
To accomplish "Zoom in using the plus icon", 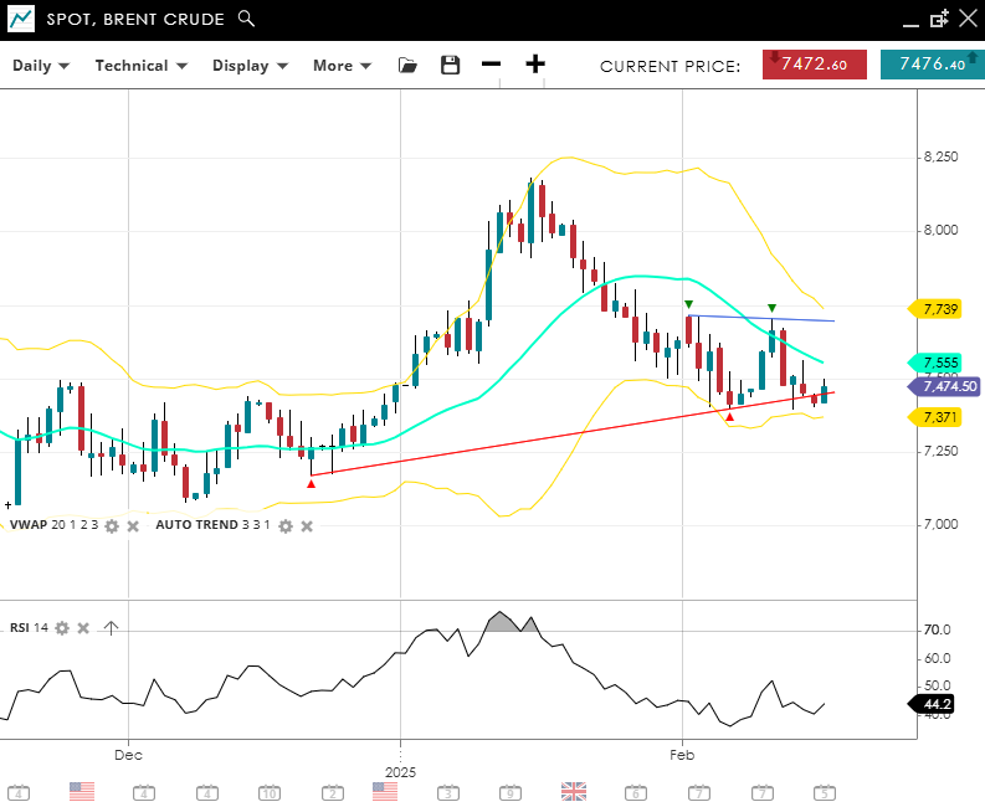I will click(536, 65).
